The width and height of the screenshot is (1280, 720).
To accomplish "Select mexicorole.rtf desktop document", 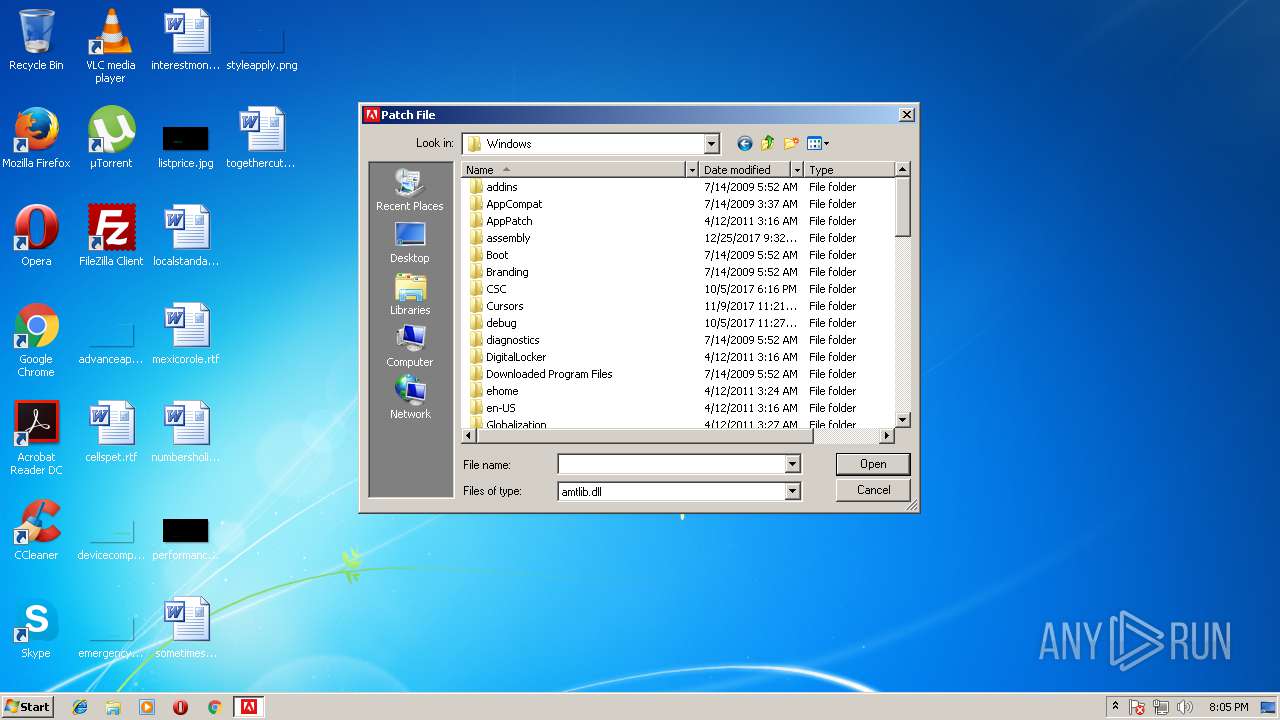I will coord(186,334).
